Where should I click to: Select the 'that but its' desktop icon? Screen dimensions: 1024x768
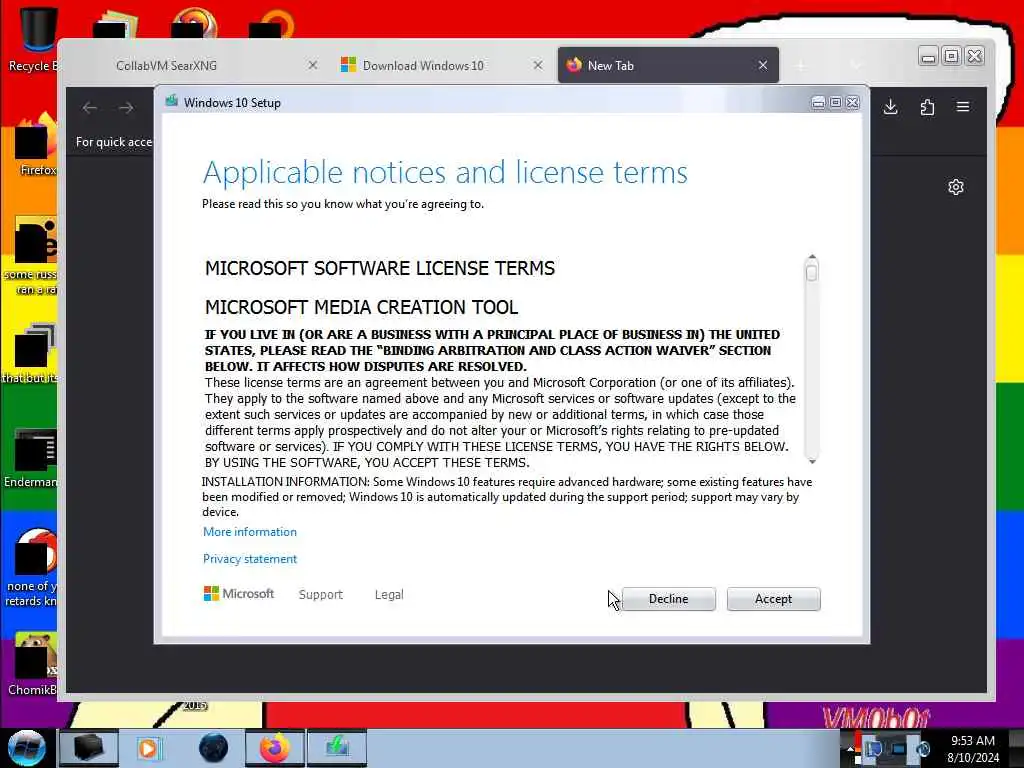tap(31, 353)
